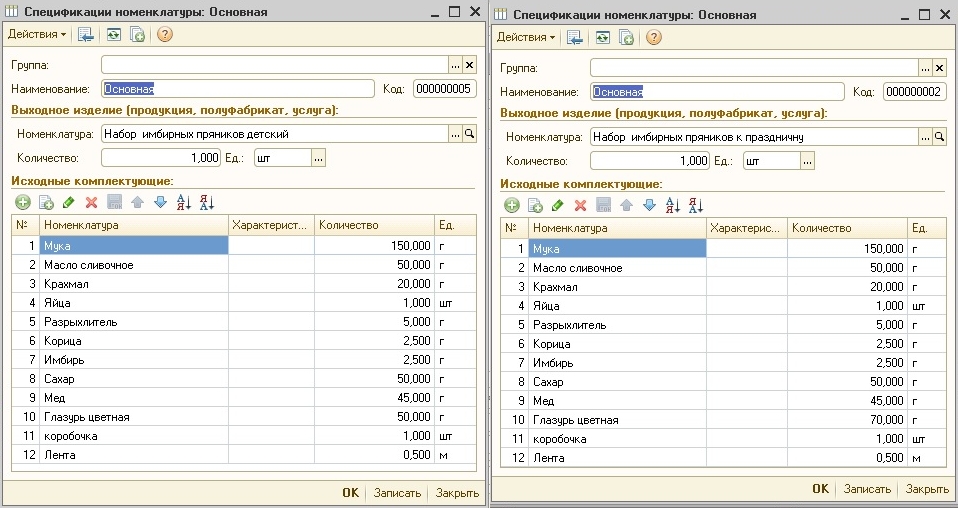Select коробочка row in right table
958x508 pixels.
click(x=723, y=439)
